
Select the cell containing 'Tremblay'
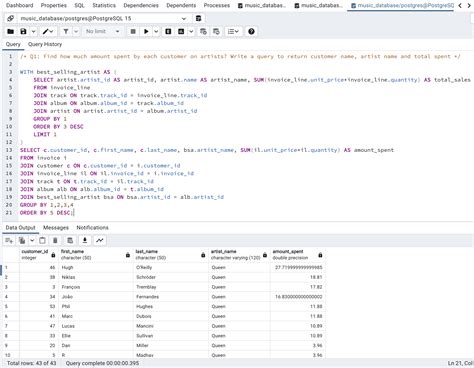[171, 287]
